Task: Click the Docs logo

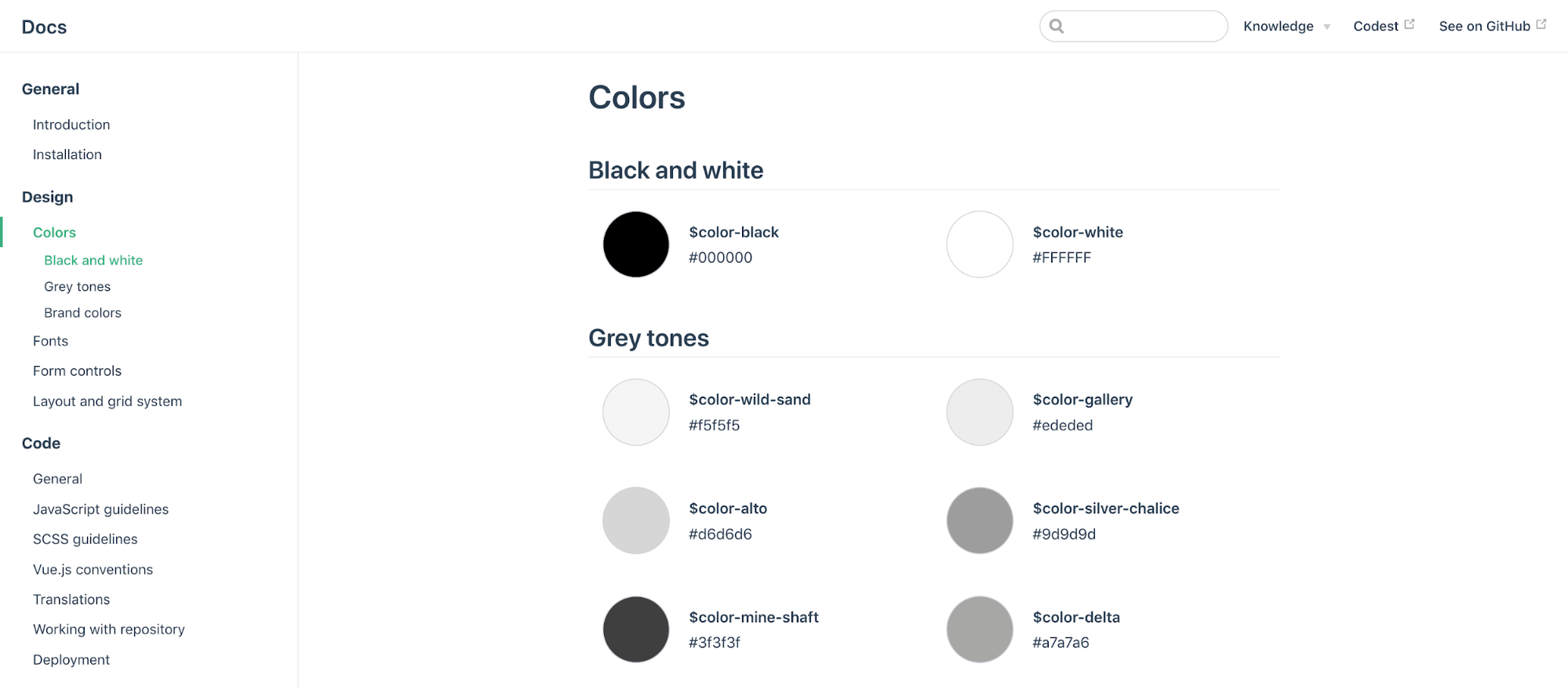Action: coord(44,26)
